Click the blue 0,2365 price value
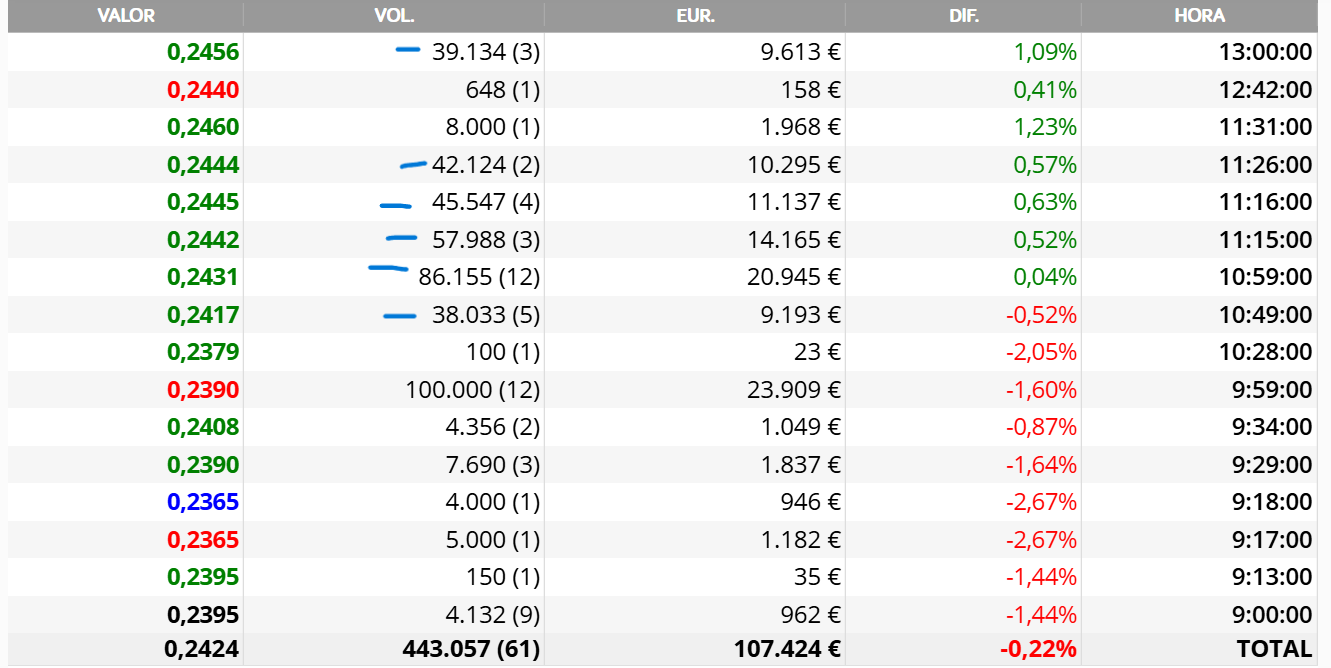Screen dimensions: 1331x668 click(x=203, y=502)
